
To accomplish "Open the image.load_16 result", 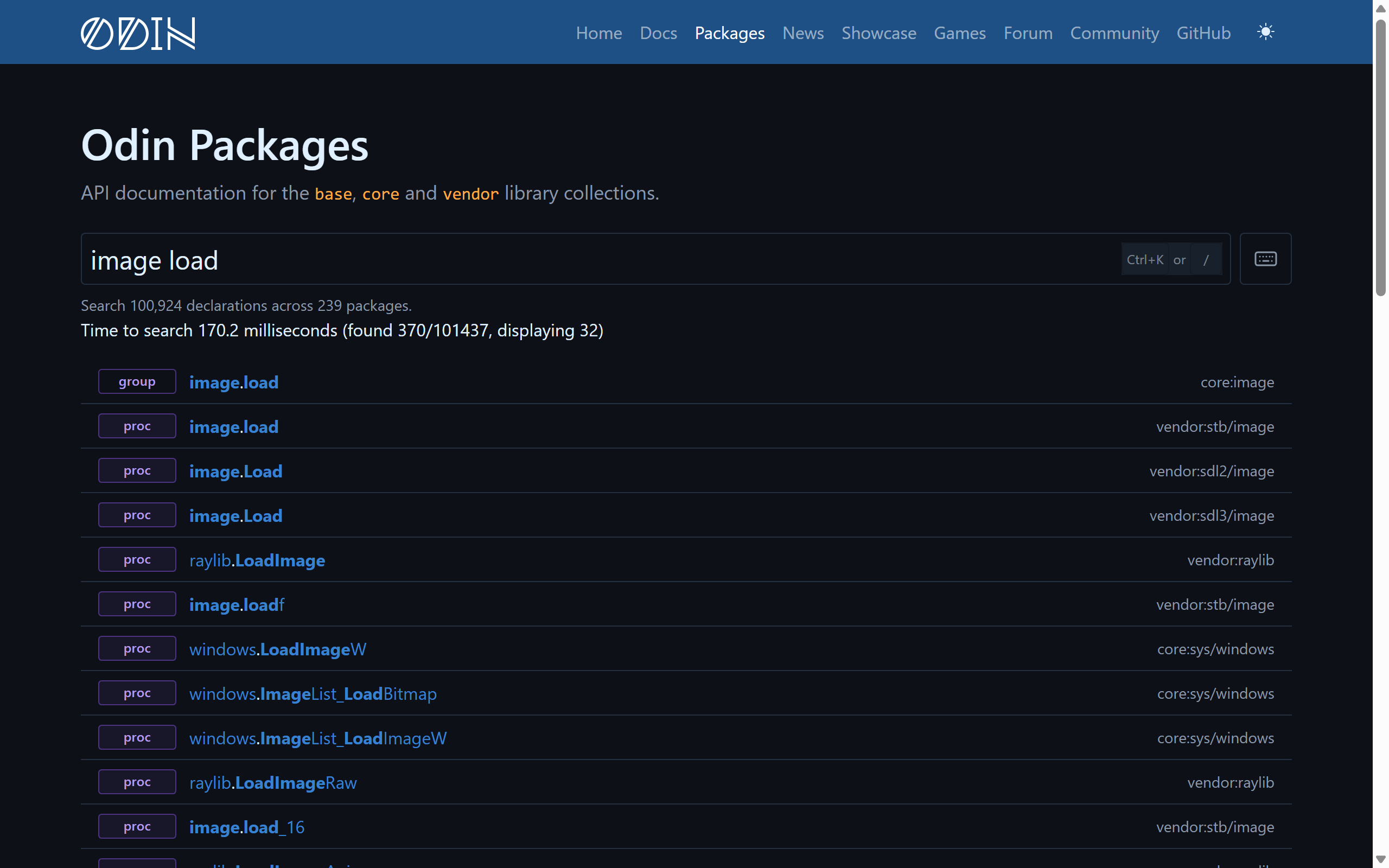I will pyautogui.click(x=247, y=827).
